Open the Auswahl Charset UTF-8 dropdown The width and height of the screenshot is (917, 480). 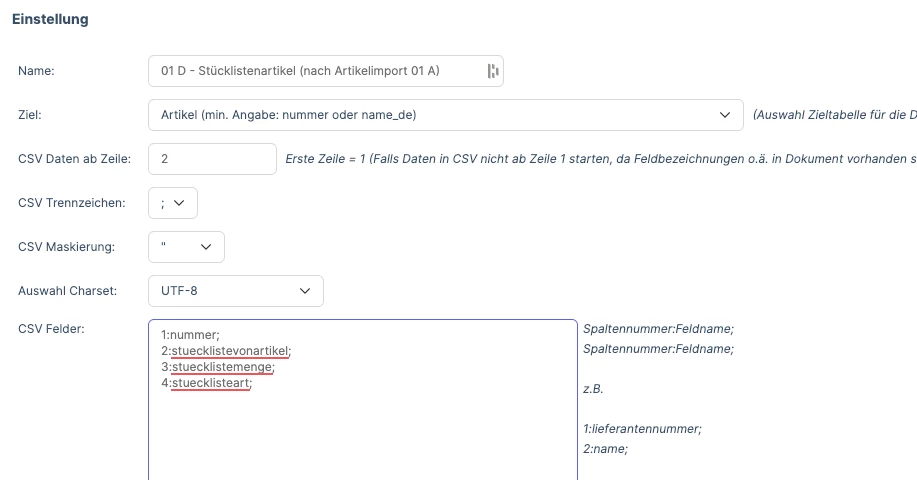pyautogui.click(x=236, y=291)
